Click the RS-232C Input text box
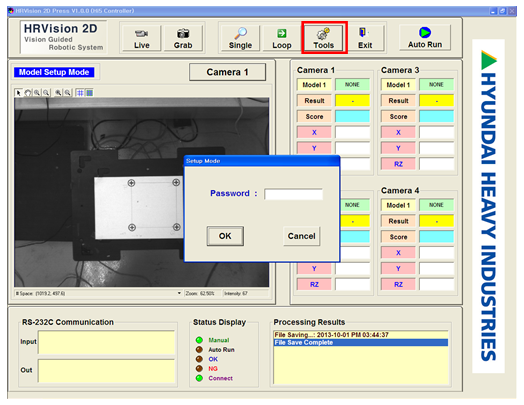This screenshot has width=524, height=405. (x=107, y=343)
